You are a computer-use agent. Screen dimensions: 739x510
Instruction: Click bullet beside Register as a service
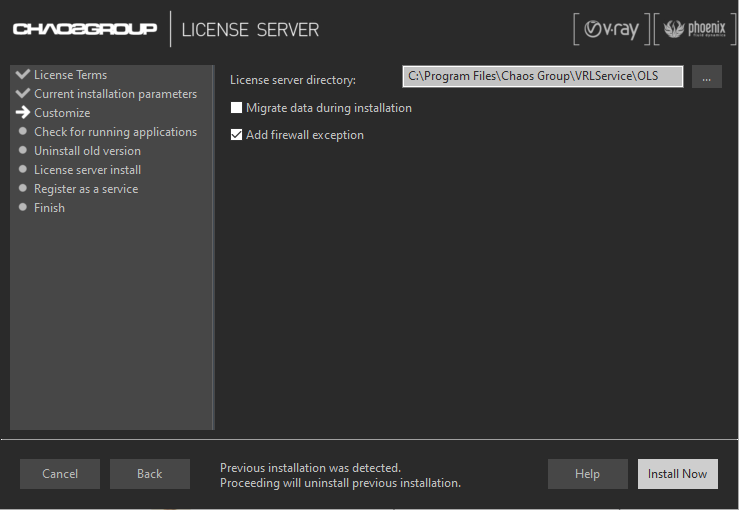click(x=23, y=188)
